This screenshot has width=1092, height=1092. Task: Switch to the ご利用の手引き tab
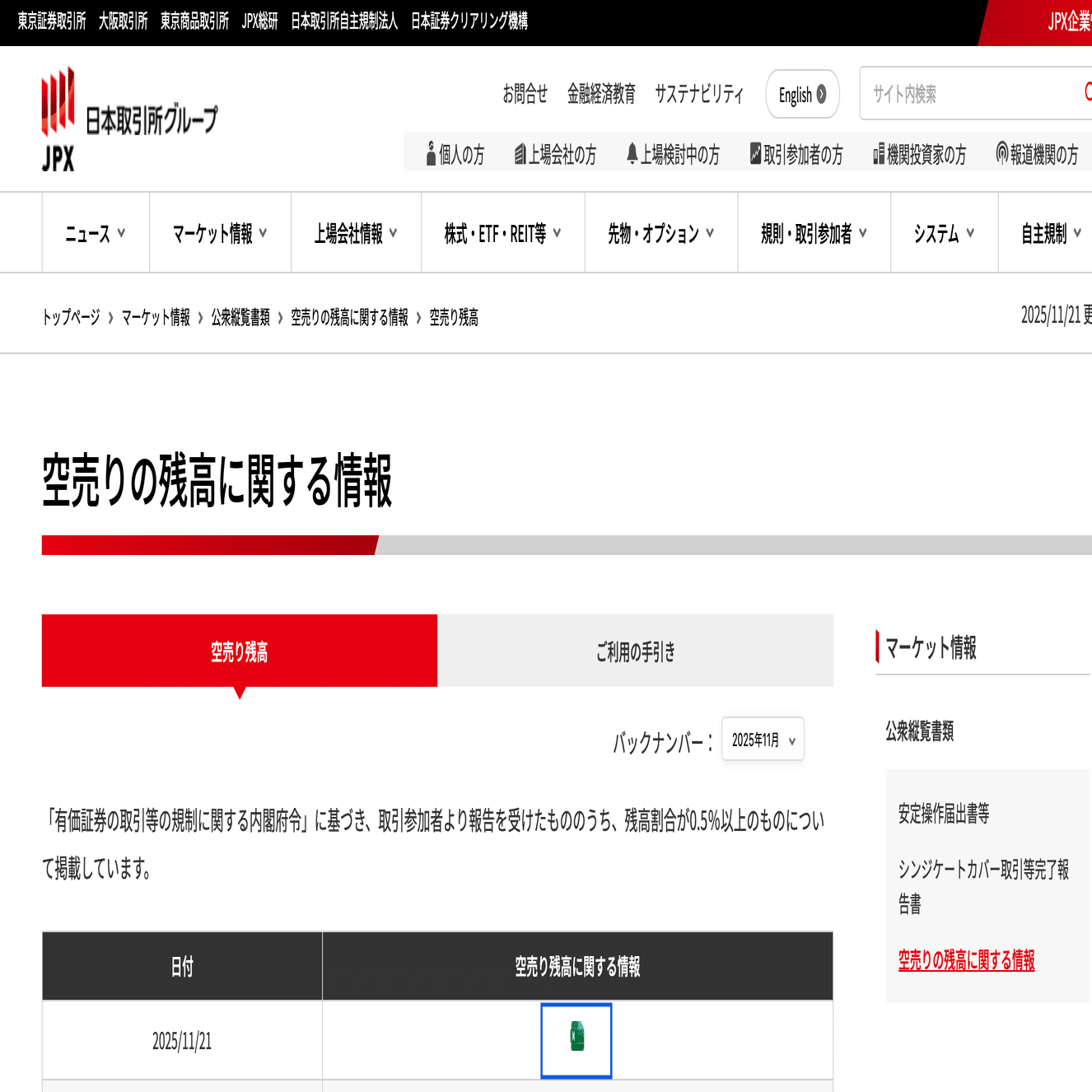point(635,651)
